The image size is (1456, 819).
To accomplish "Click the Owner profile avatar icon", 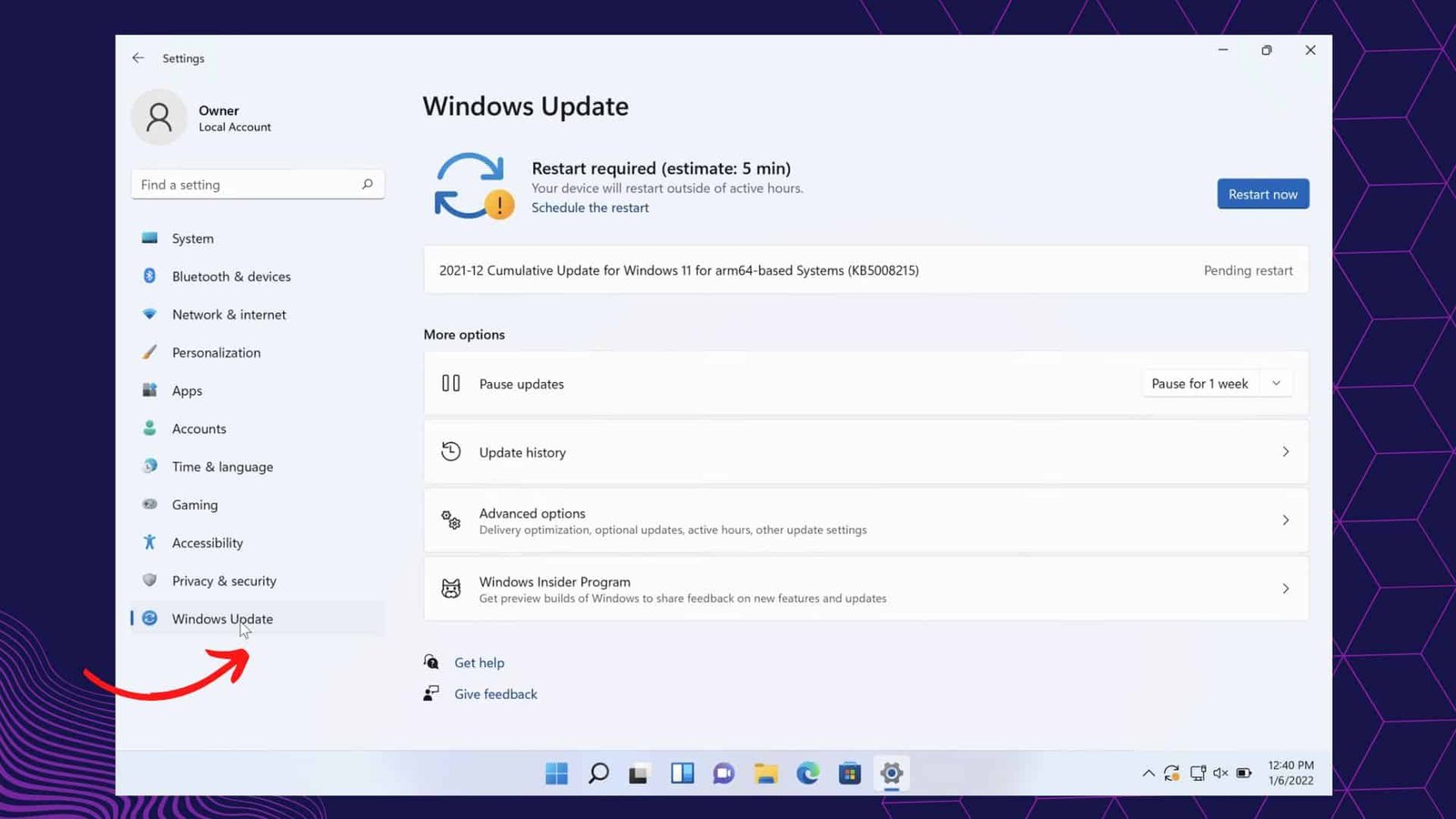I will pos(159,117).
